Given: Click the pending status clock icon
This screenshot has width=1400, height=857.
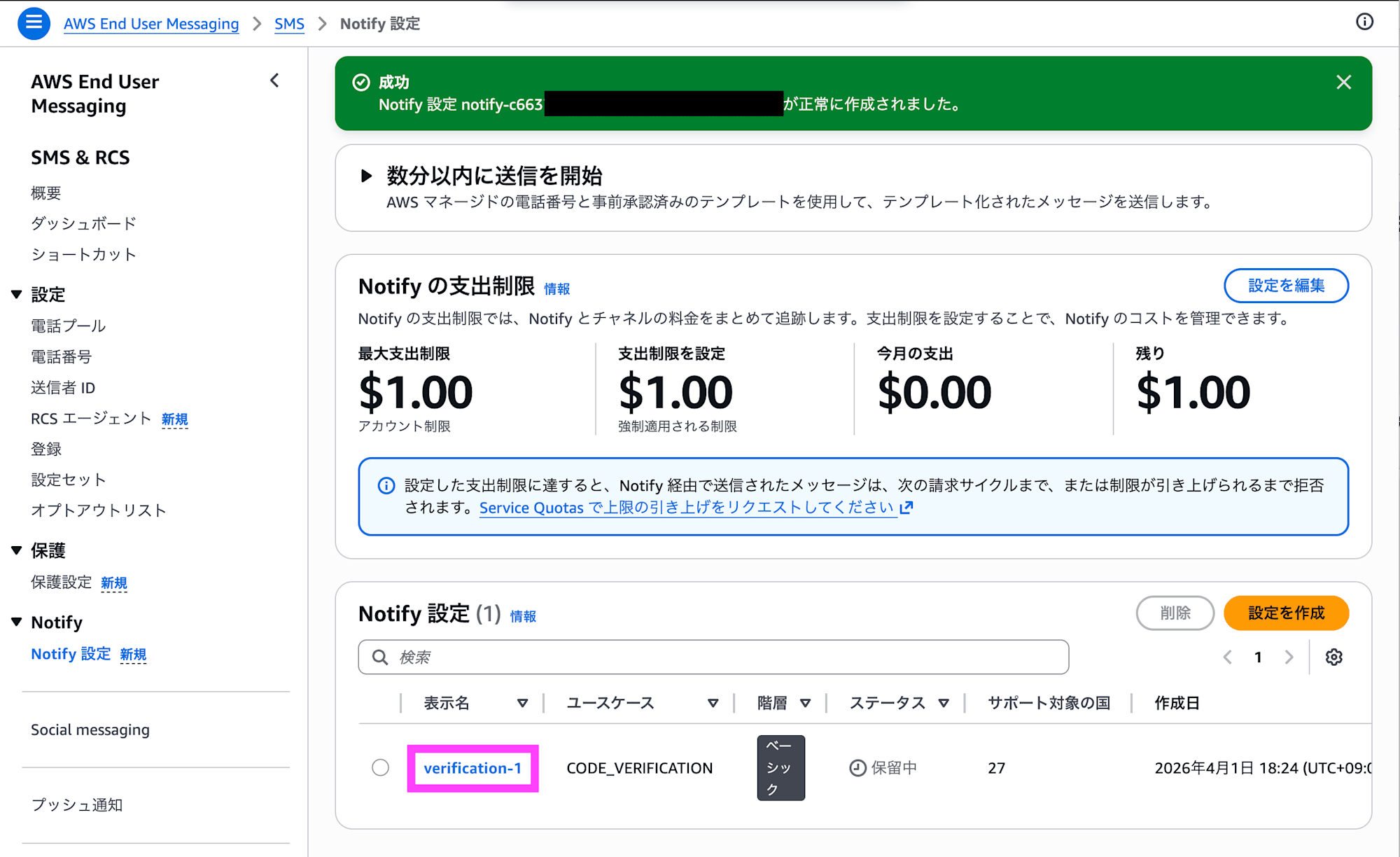Looking at the screenshot, I should (857, 767).
